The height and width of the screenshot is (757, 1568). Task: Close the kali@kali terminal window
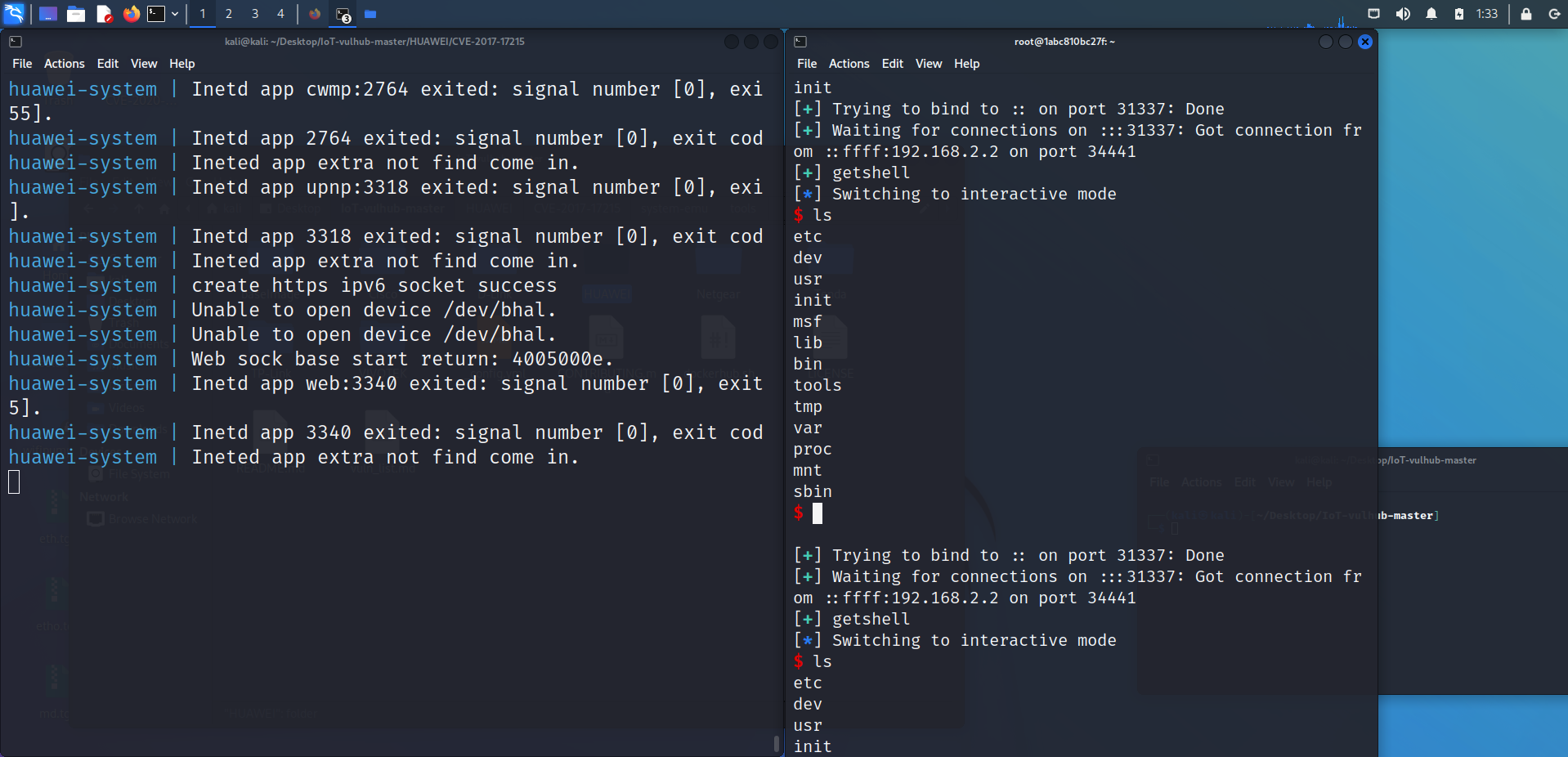[771, 42]
